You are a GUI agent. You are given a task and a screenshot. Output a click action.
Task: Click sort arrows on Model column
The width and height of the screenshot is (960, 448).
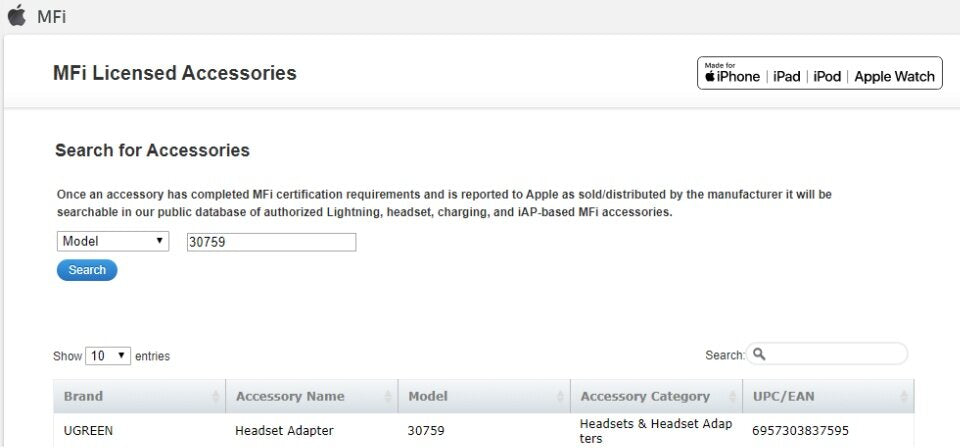click(560, 397)
